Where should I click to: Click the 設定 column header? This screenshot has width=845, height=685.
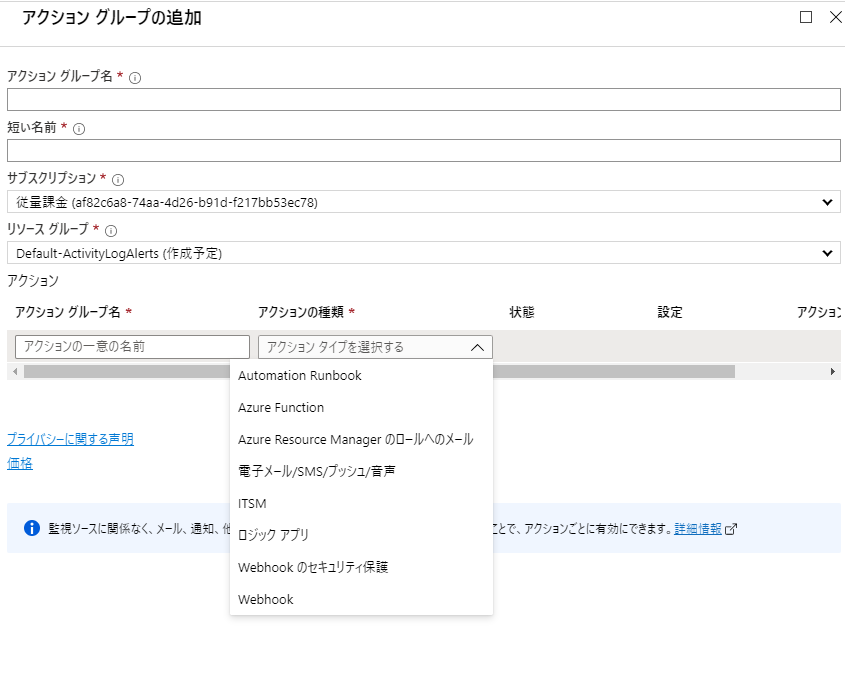[x=670, y=312]
